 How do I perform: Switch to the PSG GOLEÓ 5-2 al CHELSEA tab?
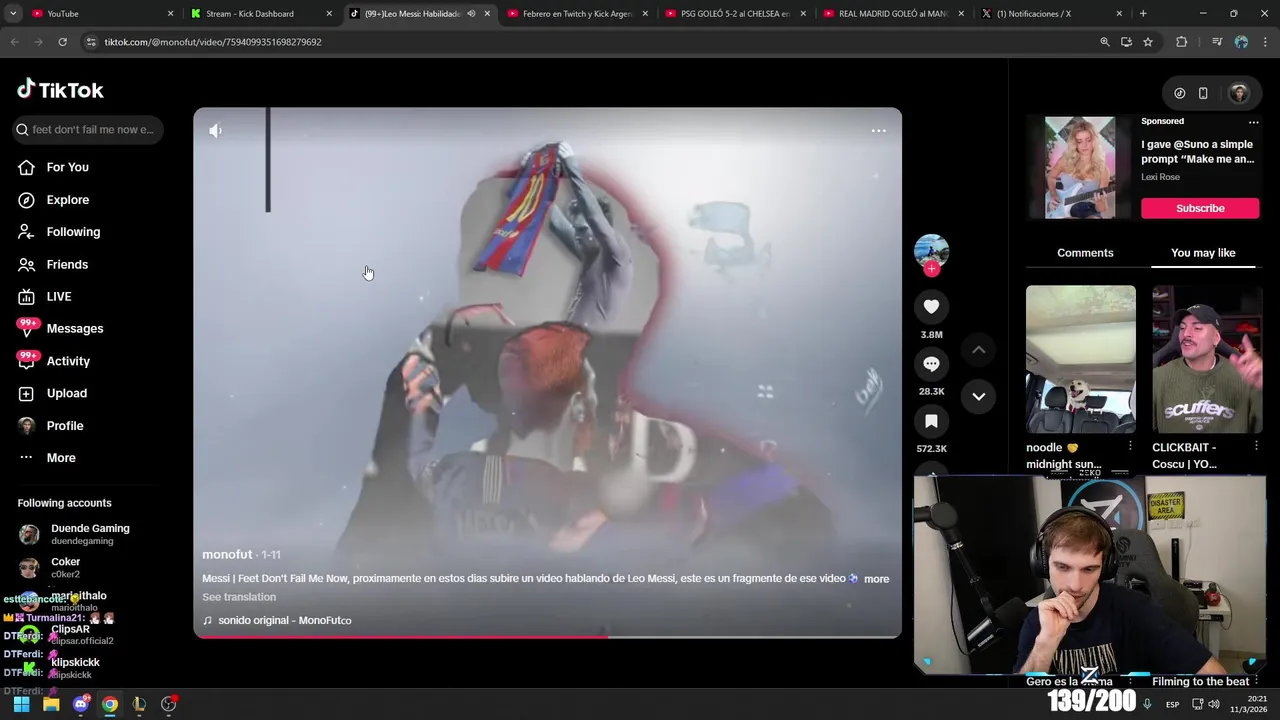(x=735, y=14)
